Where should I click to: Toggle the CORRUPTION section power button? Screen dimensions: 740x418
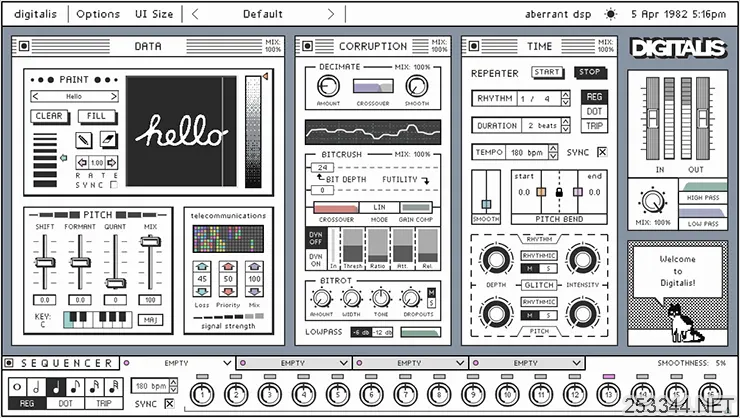coord(307,46)
